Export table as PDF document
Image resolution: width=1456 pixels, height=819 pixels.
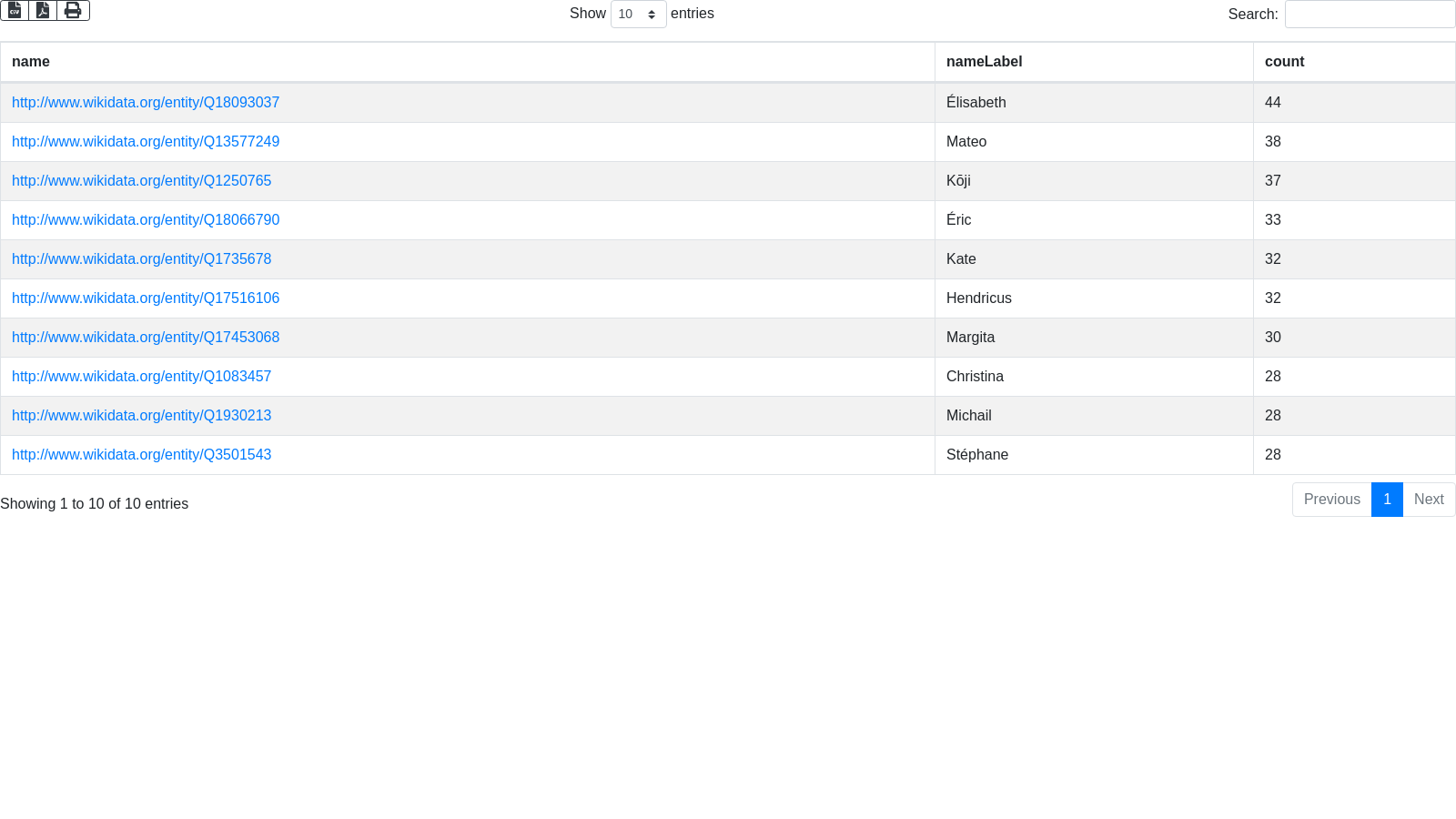(43, 10)
